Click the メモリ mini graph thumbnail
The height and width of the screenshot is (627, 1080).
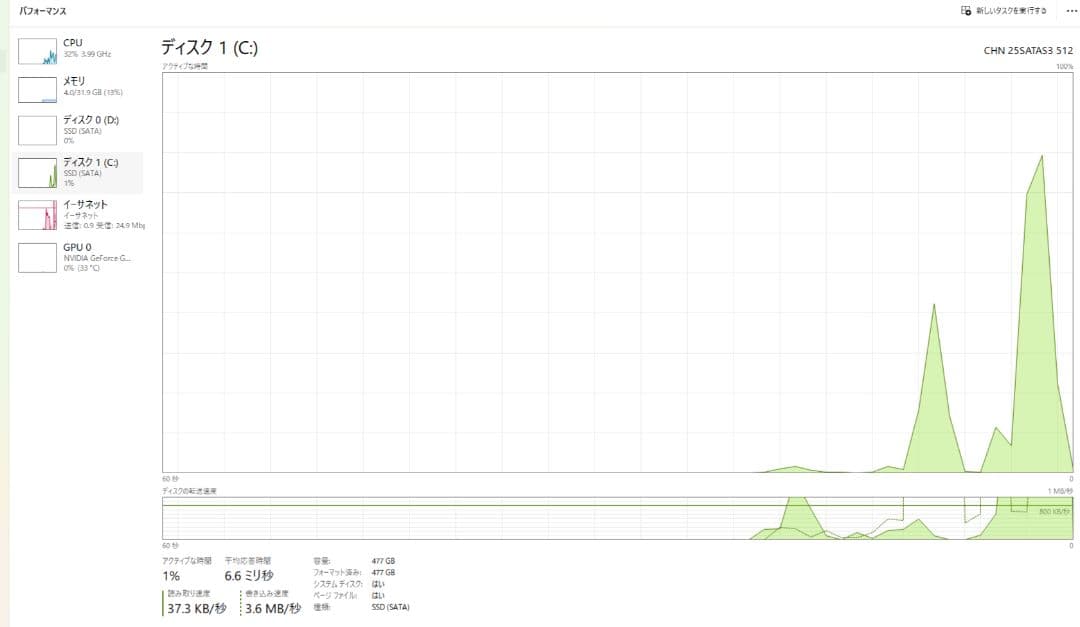point(38,90)
